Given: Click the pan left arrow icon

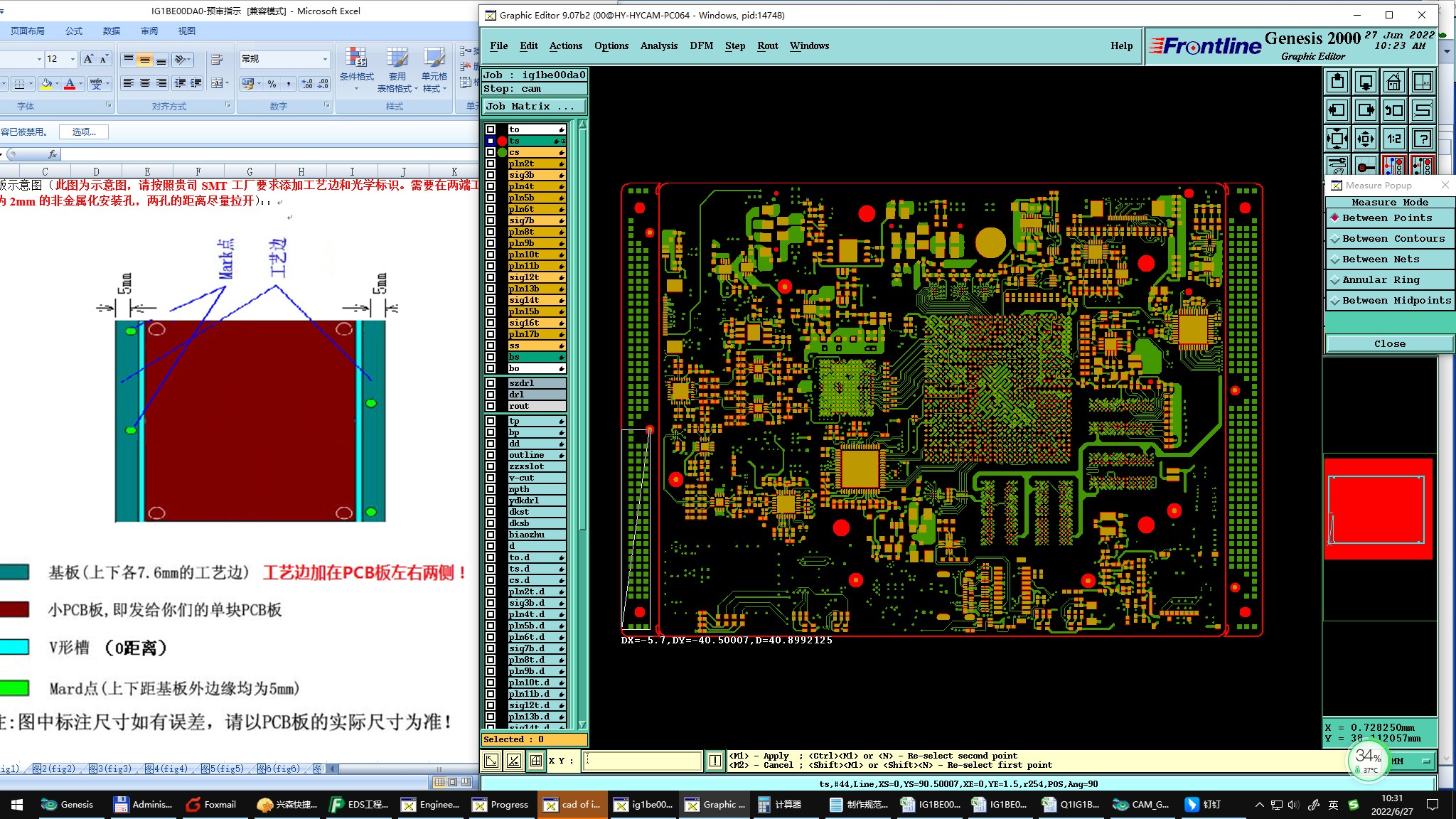Looking at the screenshot, I should 1337,110.
